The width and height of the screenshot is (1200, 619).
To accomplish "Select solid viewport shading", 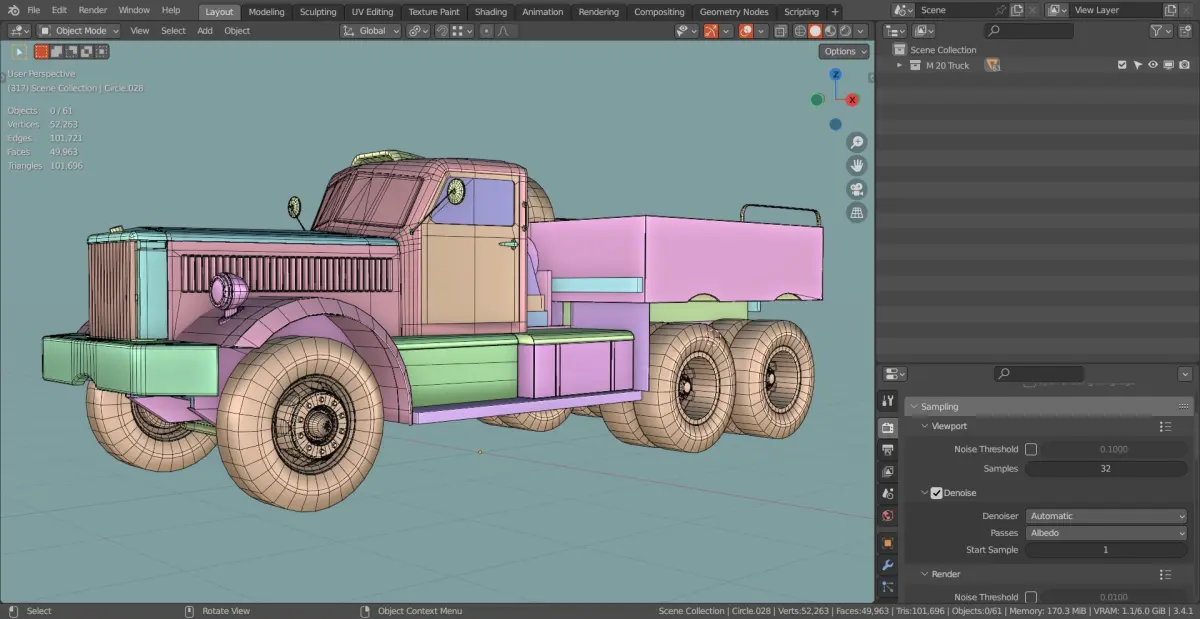I will click(815, 31).
